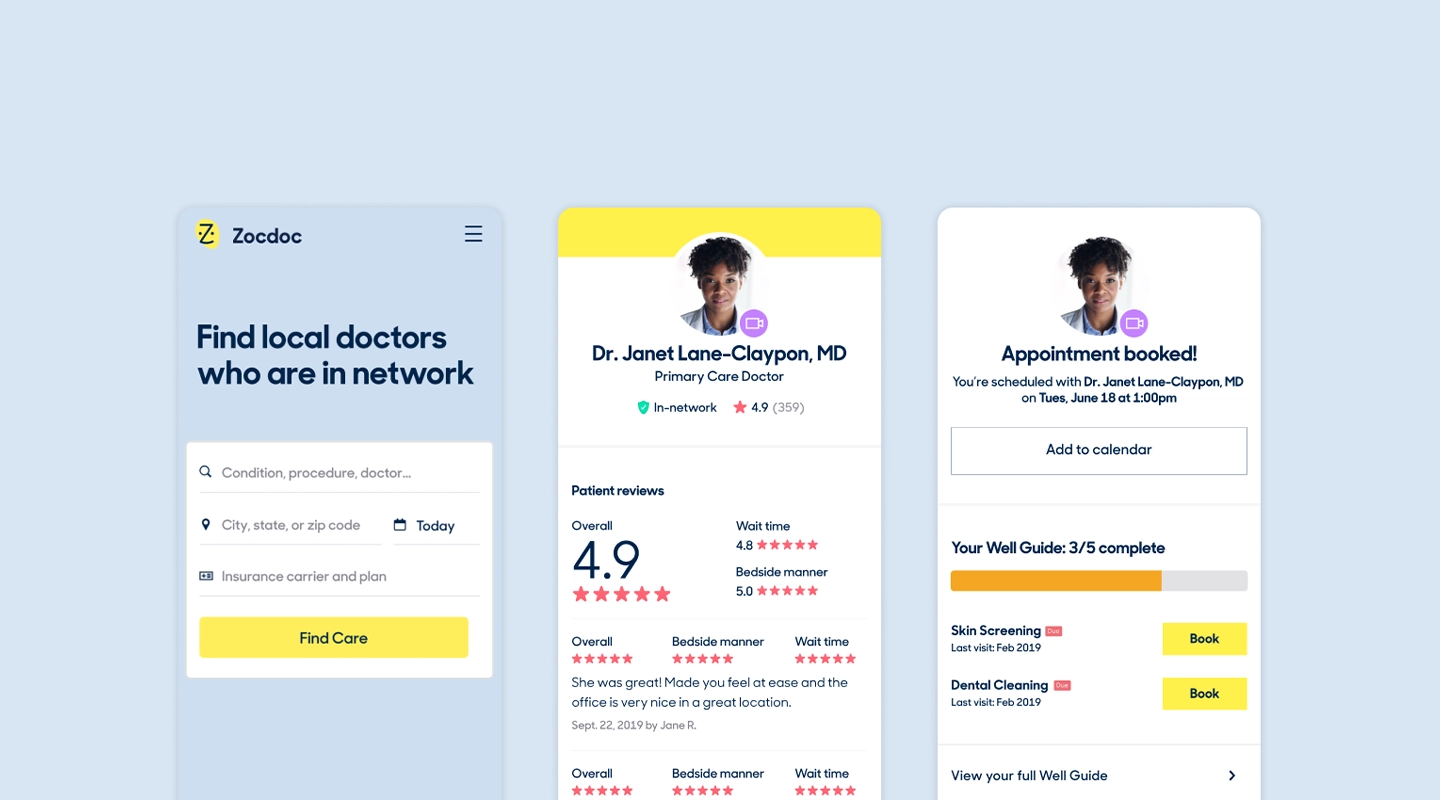Click the video visit badge on the doctor profile photo
Screen dimensions: 1440x800
(x=754, y=323)
